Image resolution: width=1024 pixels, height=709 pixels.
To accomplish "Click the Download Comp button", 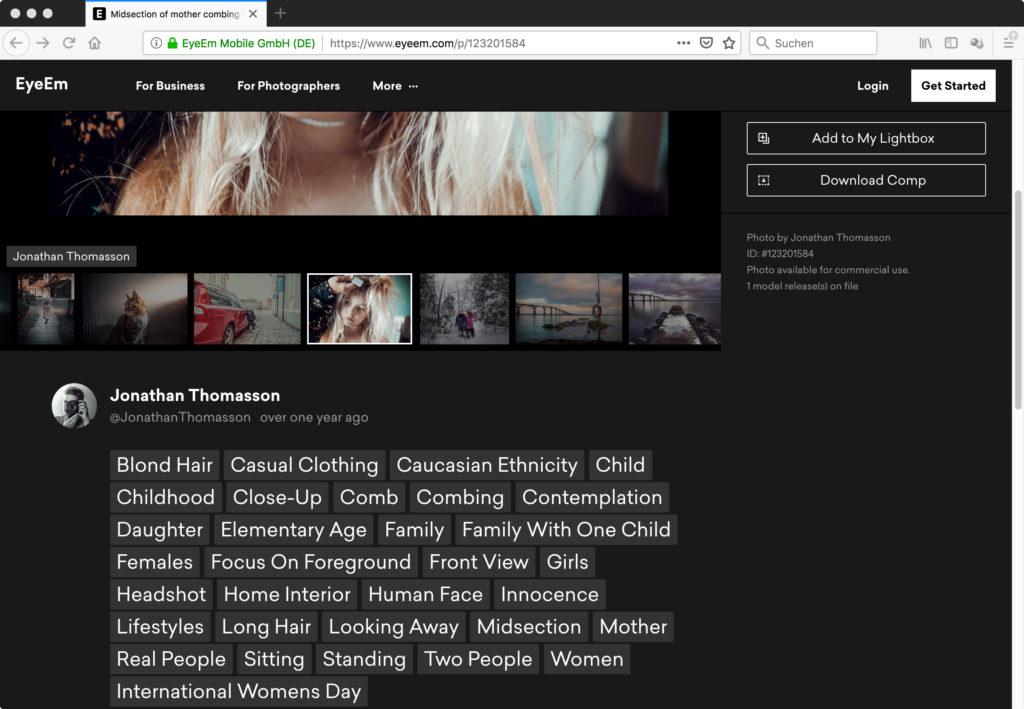I will (x=866, y=180).
